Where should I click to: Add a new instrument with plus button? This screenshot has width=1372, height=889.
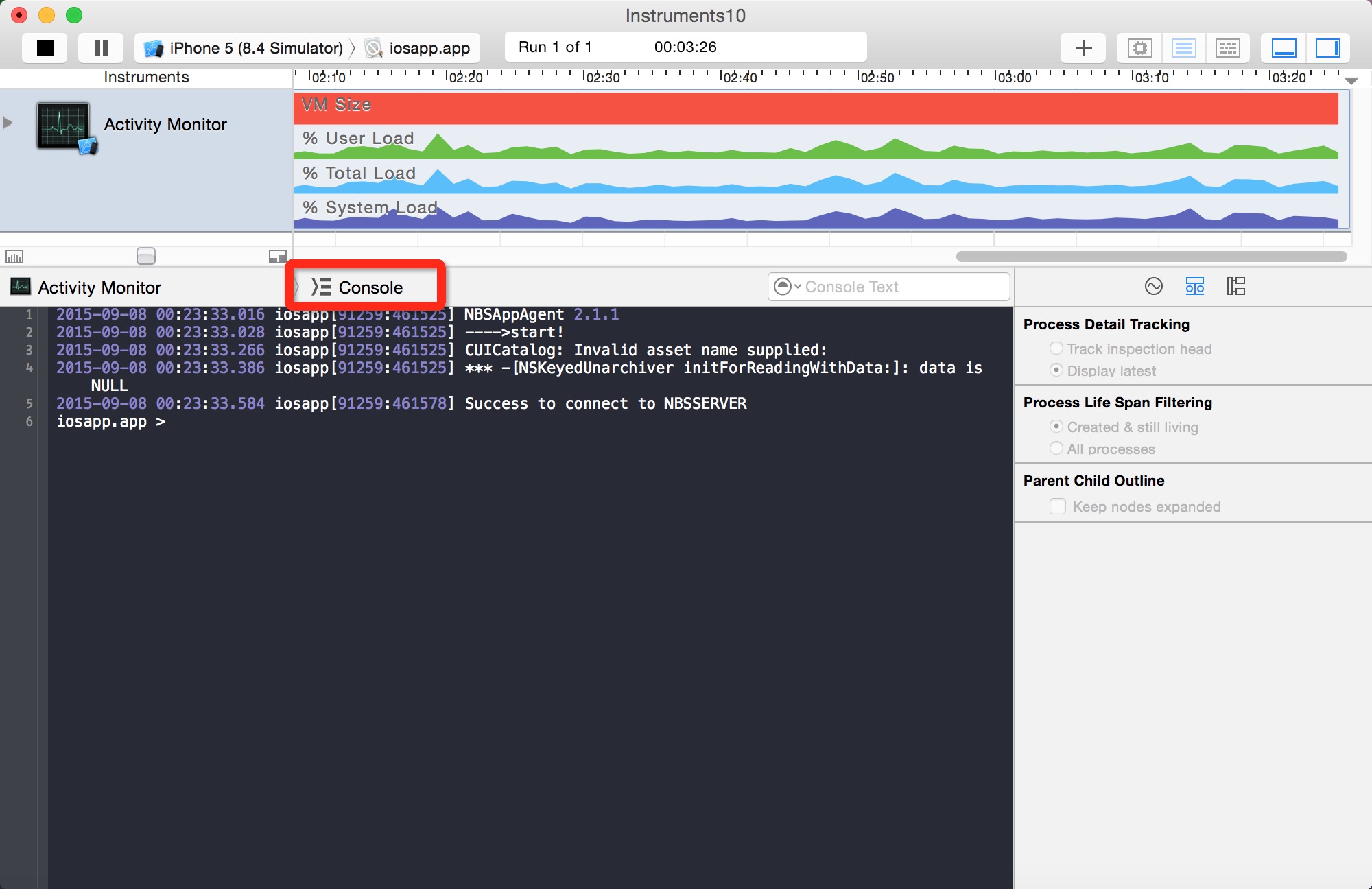click(1083, 48)
